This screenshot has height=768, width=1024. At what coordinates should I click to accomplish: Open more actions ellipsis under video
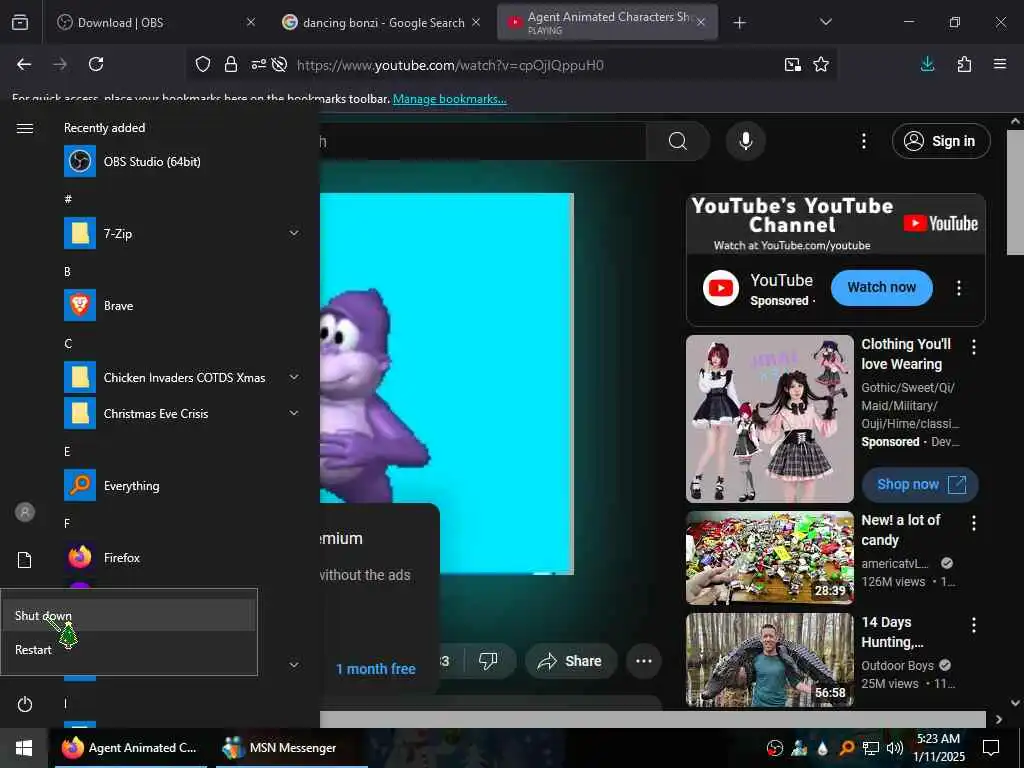[644, 661]
